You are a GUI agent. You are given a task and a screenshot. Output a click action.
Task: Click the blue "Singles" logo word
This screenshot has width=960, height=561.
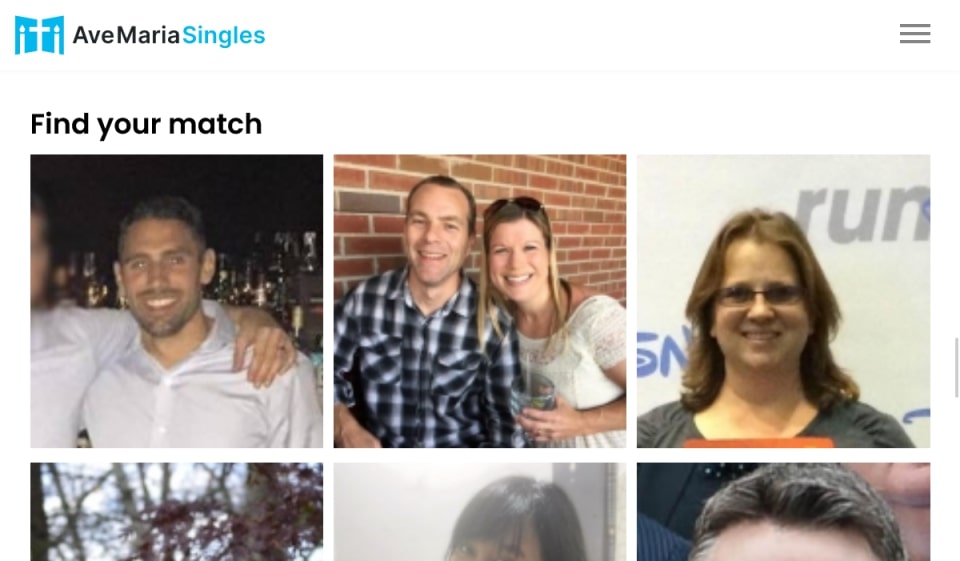(x=223, y=36)
